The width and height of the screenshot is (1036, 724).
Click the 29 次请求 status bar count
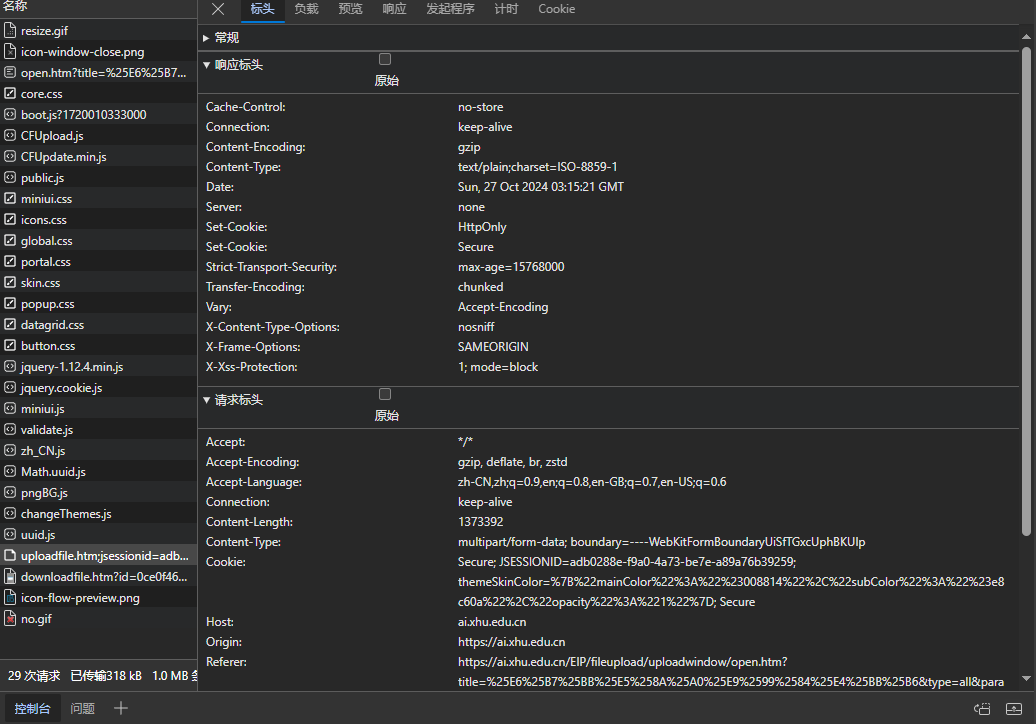click(x=34, y=676)
